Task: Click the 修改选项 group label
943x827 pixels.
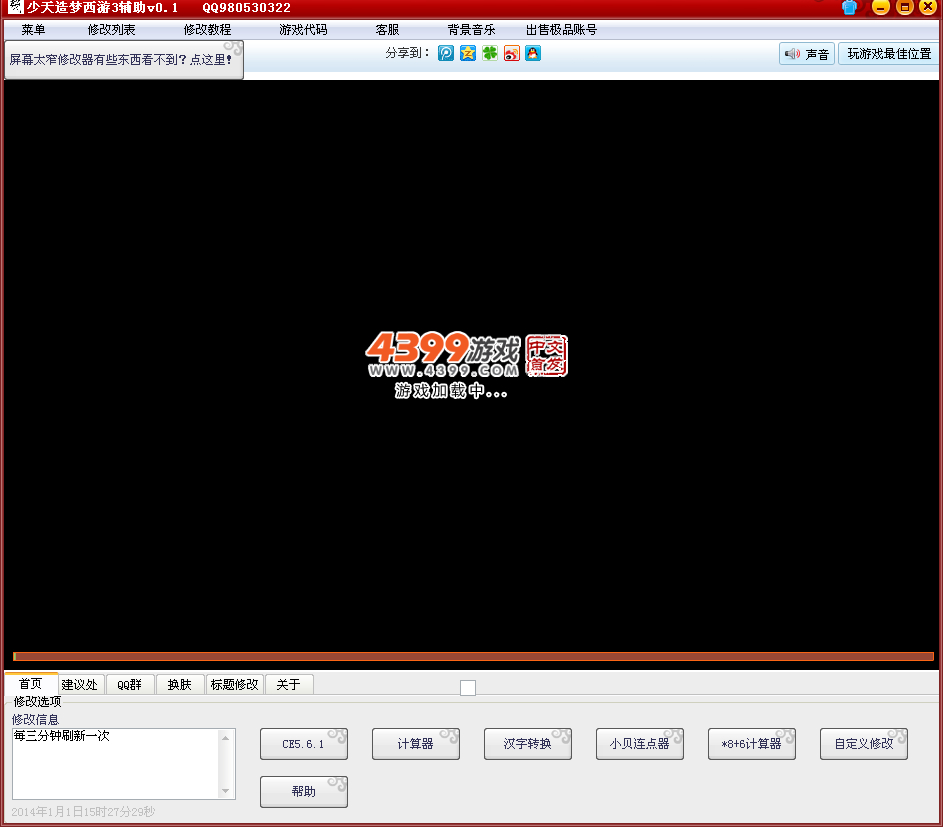Action: 37,701
